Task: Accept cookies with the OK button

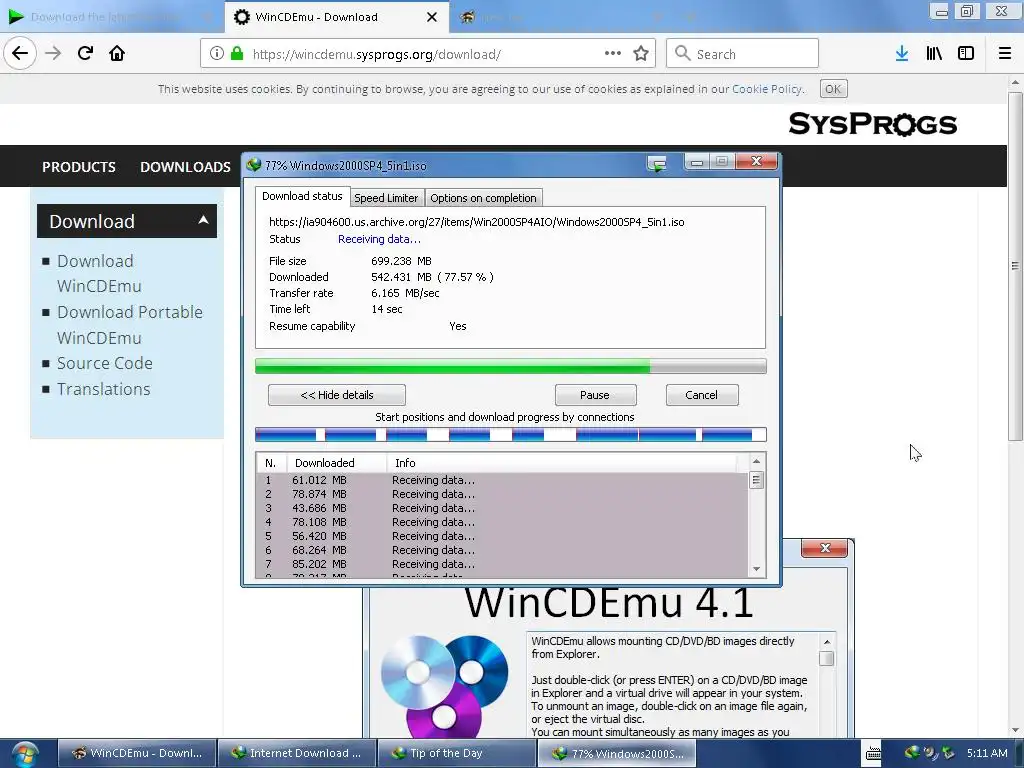Action: (833, 89)
